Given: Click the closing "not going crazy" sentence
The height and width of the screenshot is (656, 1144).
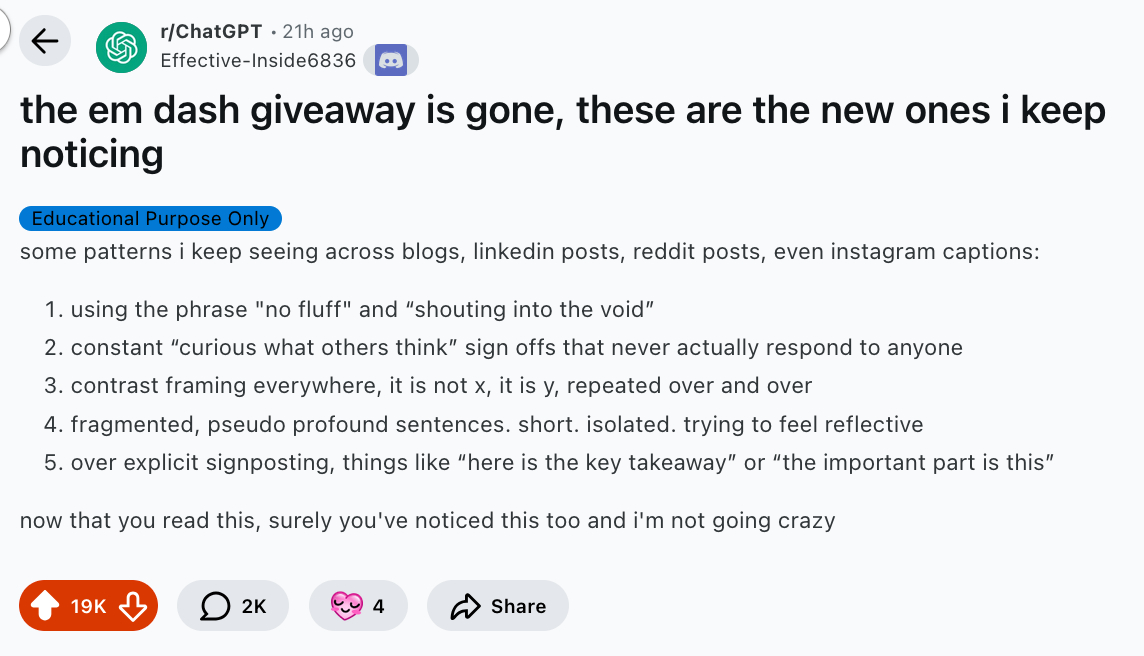Looking at the screenshot, I should [x=427, y=520].
